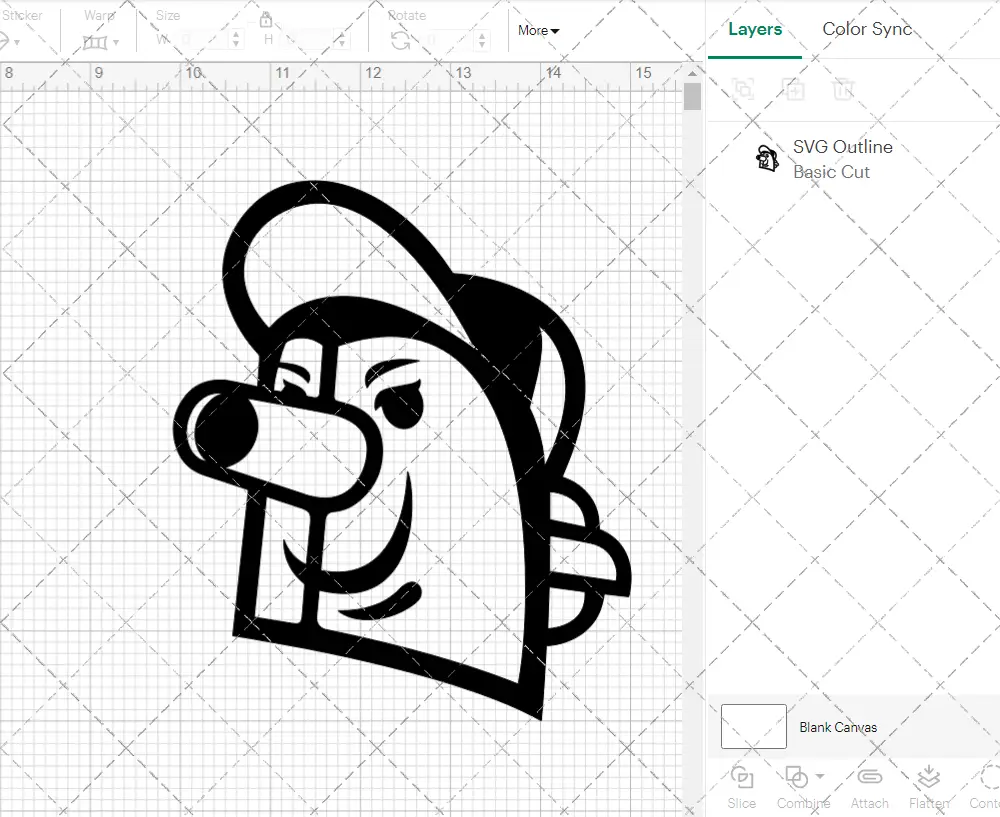Click the Blank Canvas label
Screen dimensions: 1000x817
838,727
